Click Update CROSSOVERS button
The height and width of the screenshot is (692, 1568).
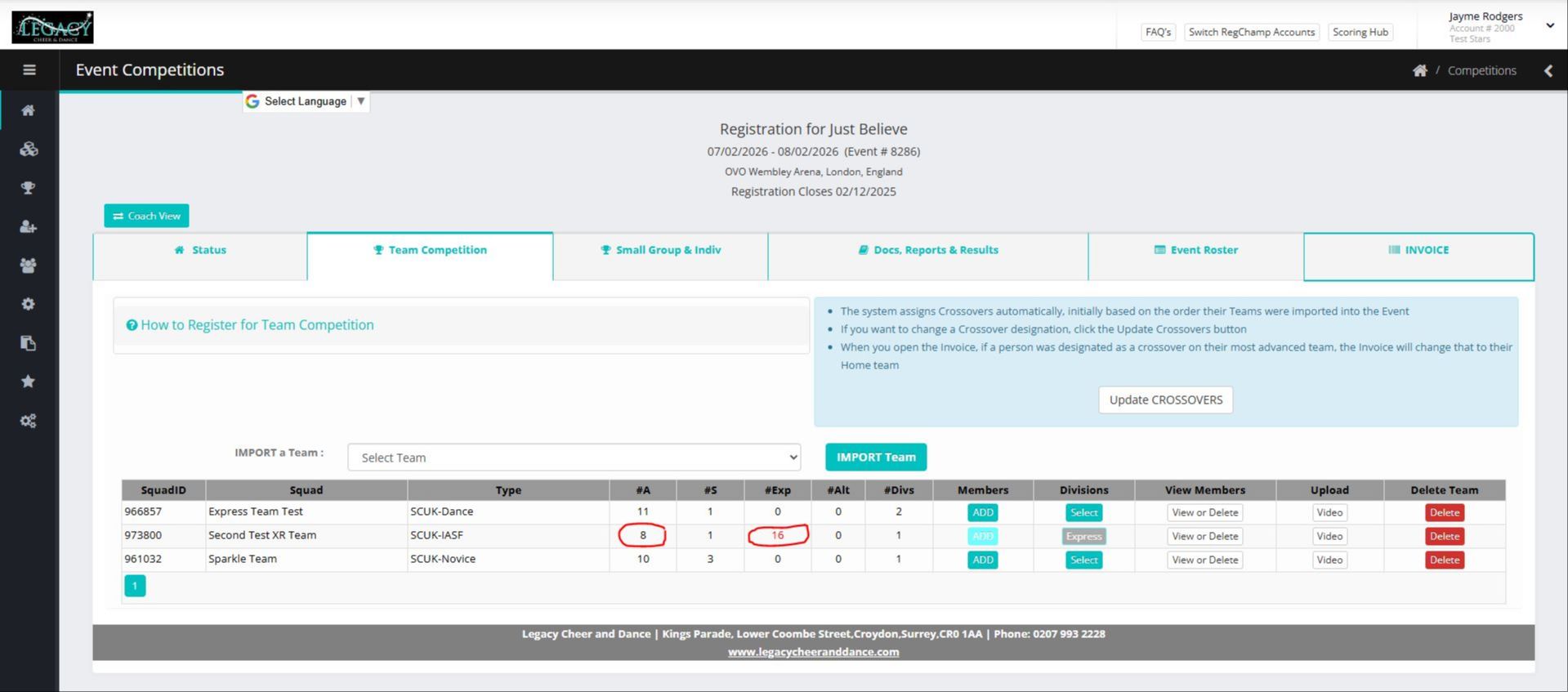(x=1166, y=400)
